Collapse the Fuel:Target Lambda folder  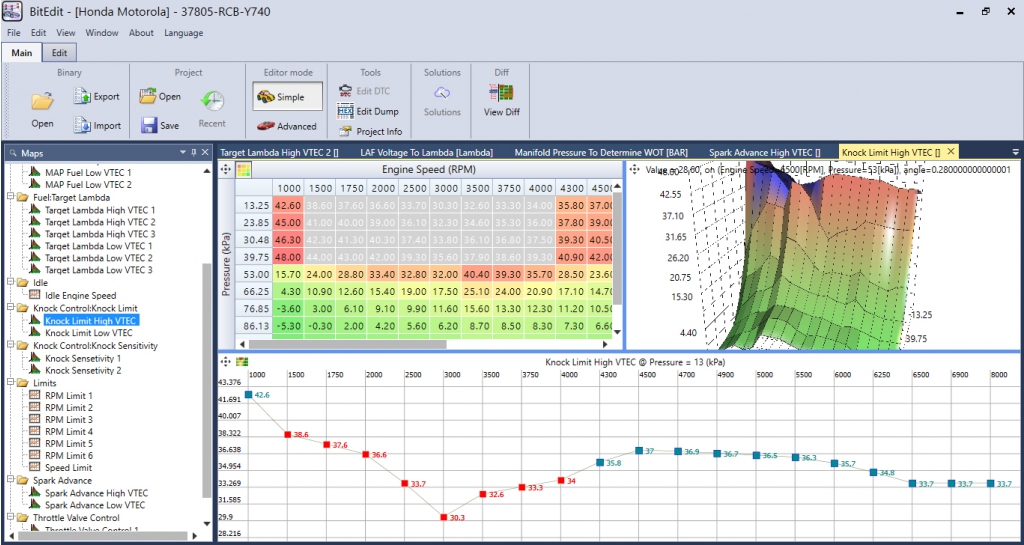(10, 196)
